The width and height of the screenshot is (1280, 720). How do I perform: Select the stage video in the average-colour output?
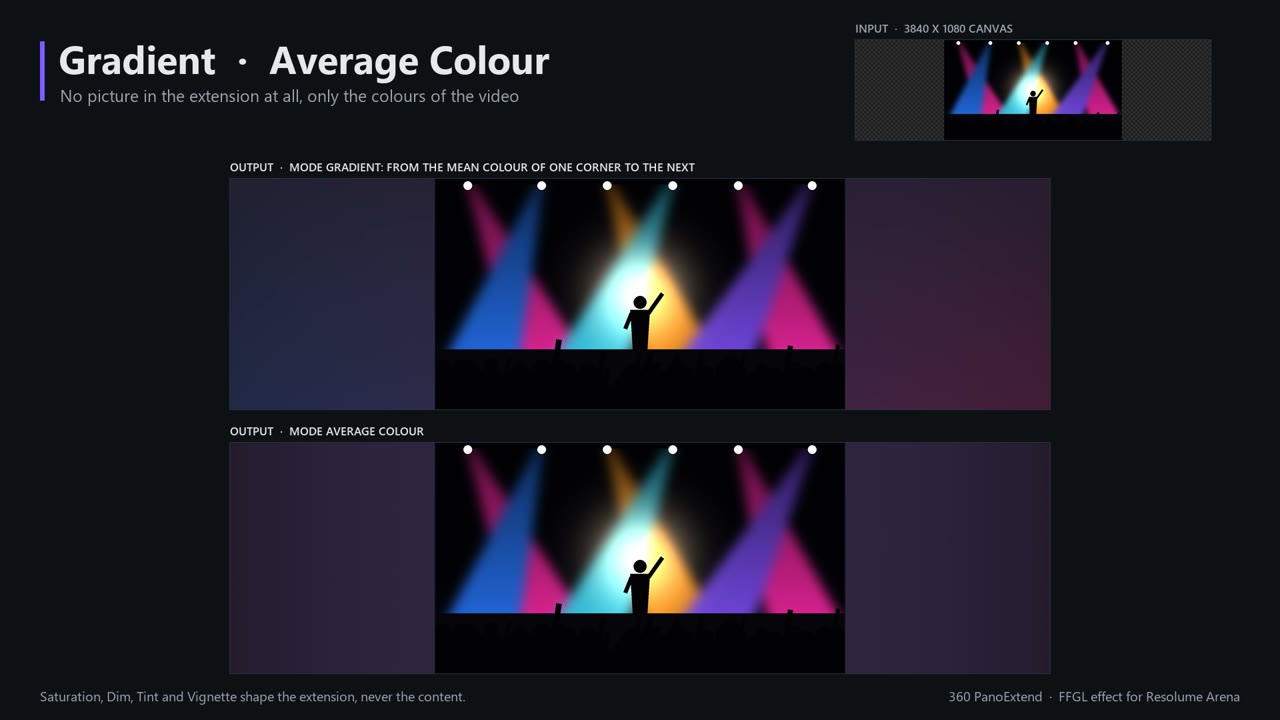(x=640, y=558)
